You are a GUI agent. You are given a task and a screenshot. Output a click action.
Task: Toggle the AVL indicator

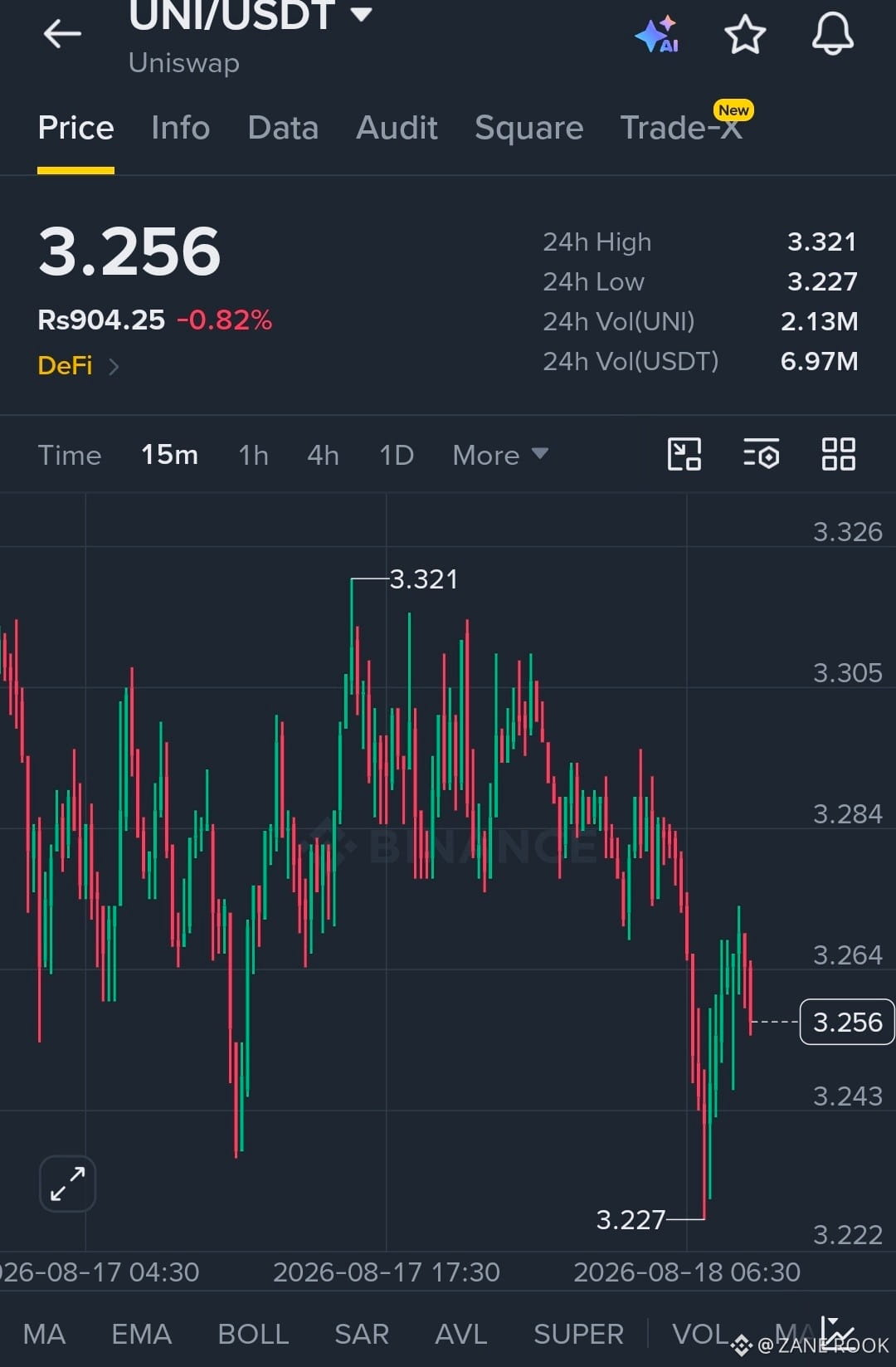[460, 1334]
